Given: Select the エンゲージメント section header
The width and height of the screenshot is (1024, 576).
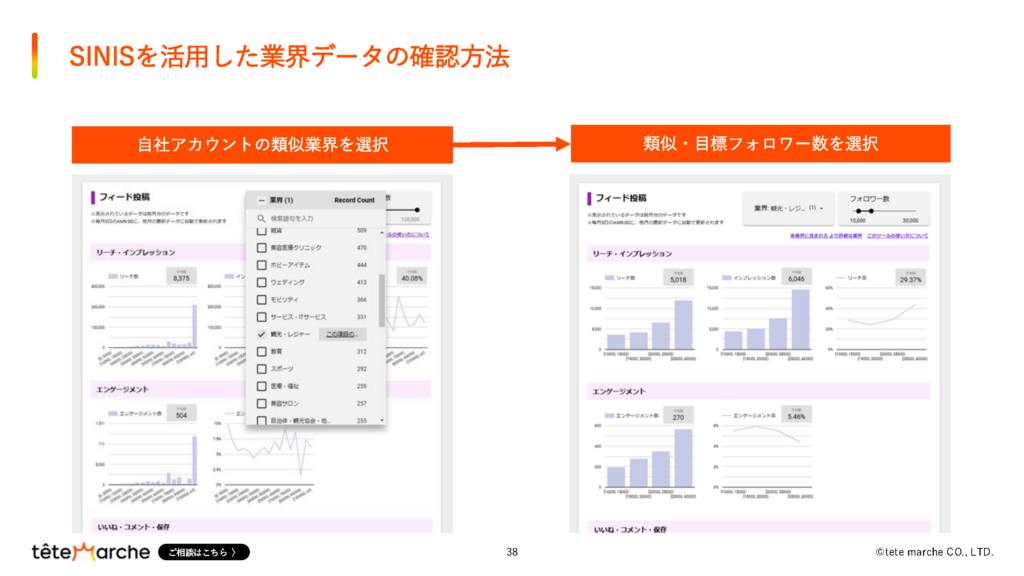Looking at the screenshot, I should point(125,390).
